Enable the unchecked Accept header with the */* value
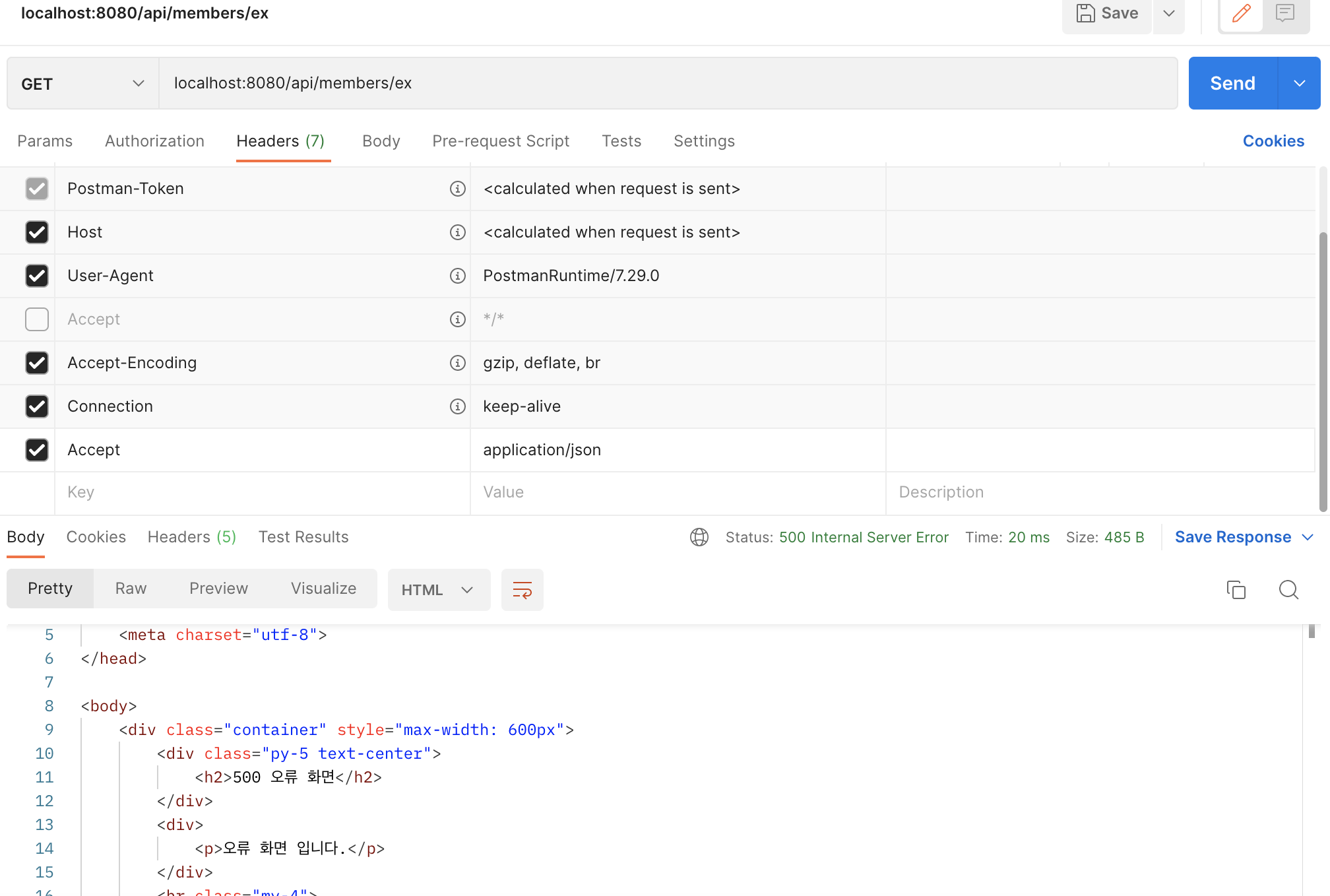The image size is (1330, 896). (37, 319)
